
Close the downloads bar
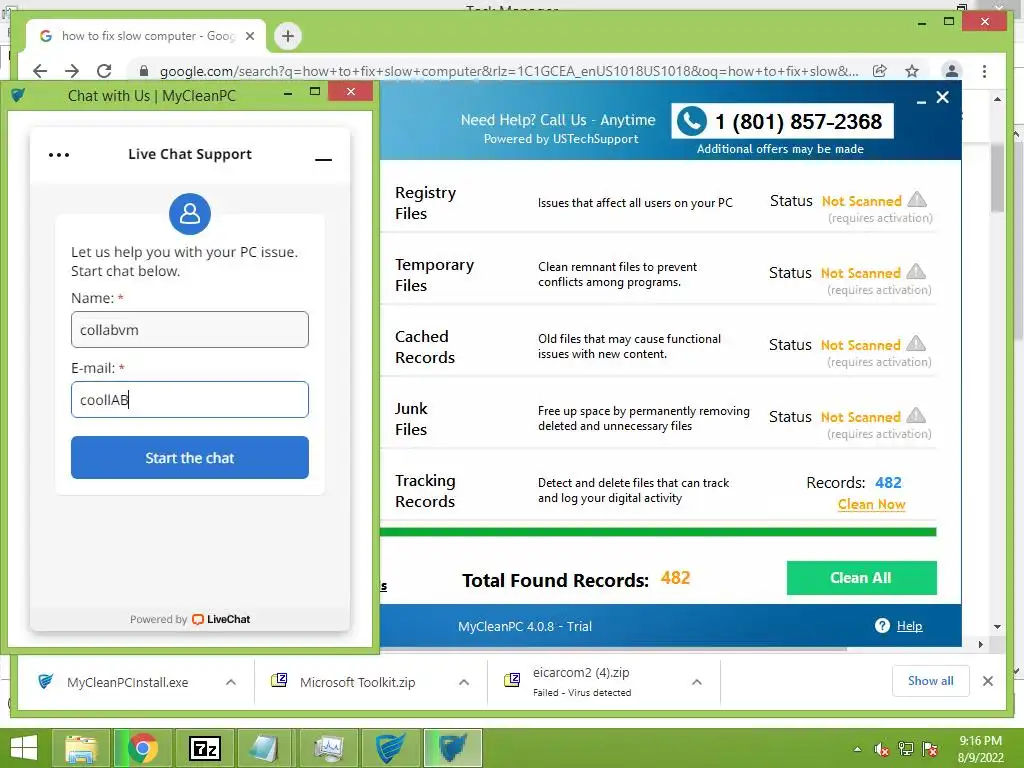988,681
